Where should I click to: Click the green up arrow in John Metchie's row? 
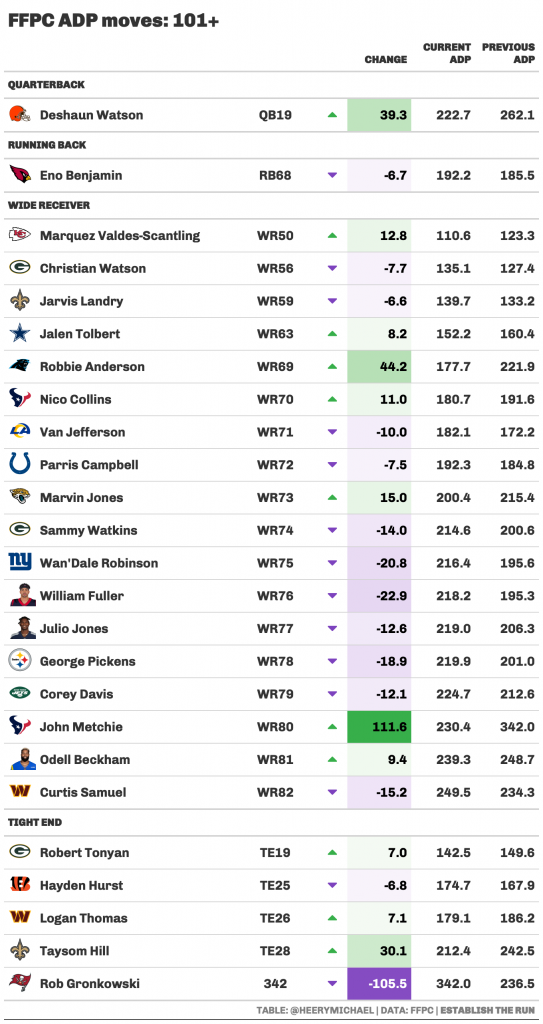(332, 726)
